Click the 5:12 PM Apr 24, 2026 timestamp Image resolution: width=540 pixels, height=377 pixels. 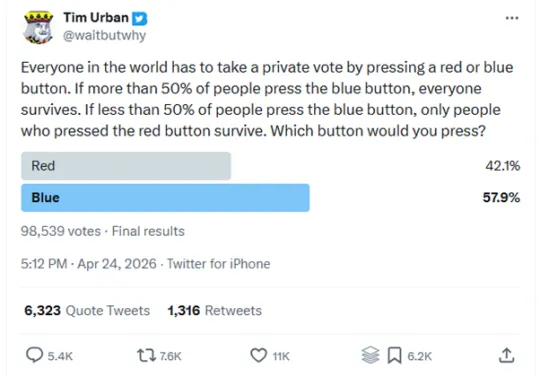tap(89, 264)
